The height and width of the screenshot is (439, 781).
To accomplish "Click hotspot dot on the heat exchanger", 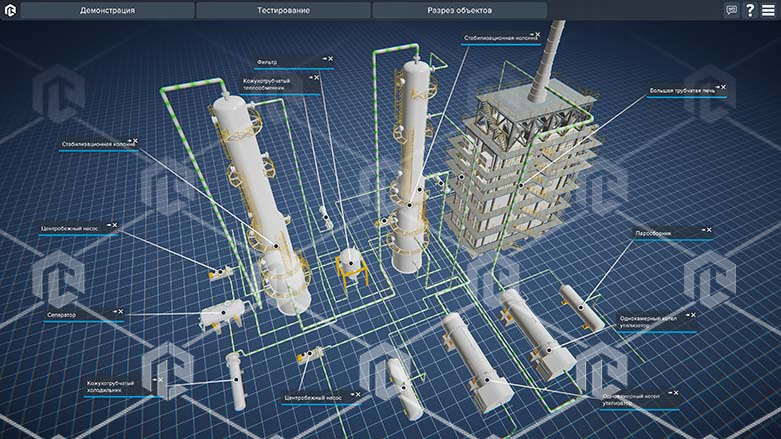I will (x=326, y=217).
